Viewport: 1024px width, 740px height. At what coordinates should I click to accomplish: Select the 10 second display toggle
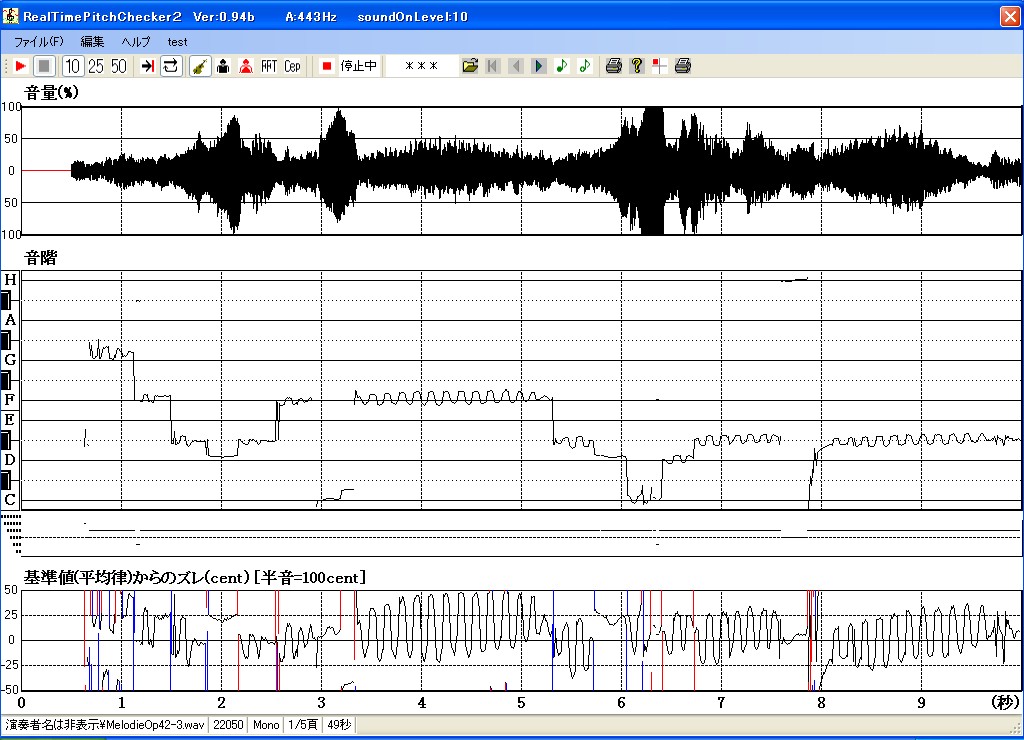[72, 66]
